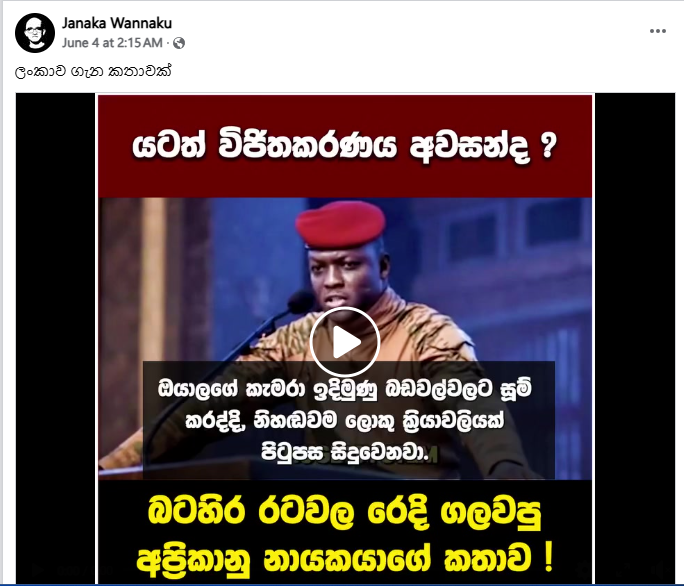
Task: Open the June 4 at 2:15 AM timestamp
Action: 112,43
